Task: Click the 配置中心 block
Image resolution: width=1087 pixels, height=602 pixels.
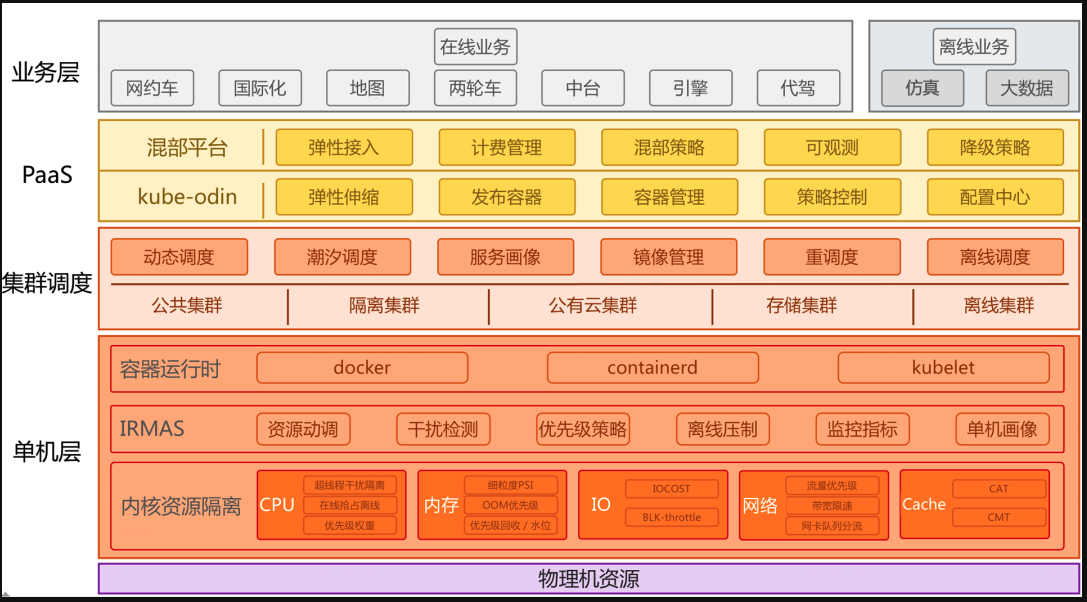Action: (x=995, y=197)
